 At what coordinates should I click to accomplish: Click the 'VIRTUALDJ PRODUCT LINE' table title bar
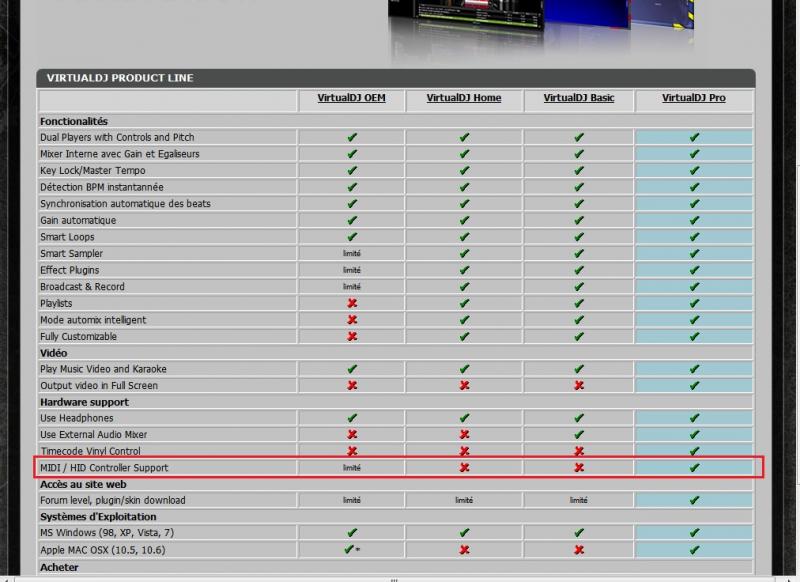click(396, 78)
